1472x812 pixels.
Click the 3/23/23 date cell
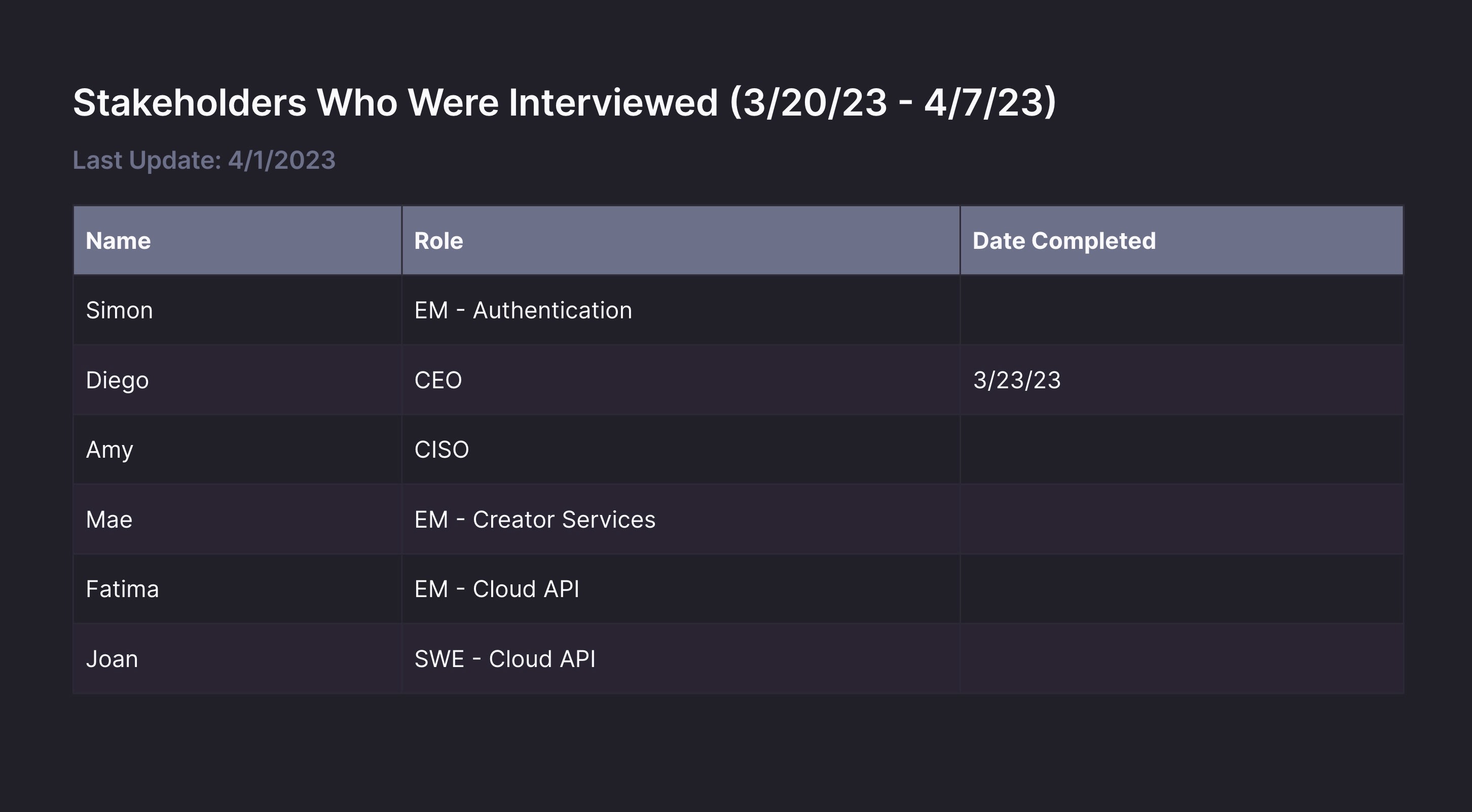(1182, 380)
